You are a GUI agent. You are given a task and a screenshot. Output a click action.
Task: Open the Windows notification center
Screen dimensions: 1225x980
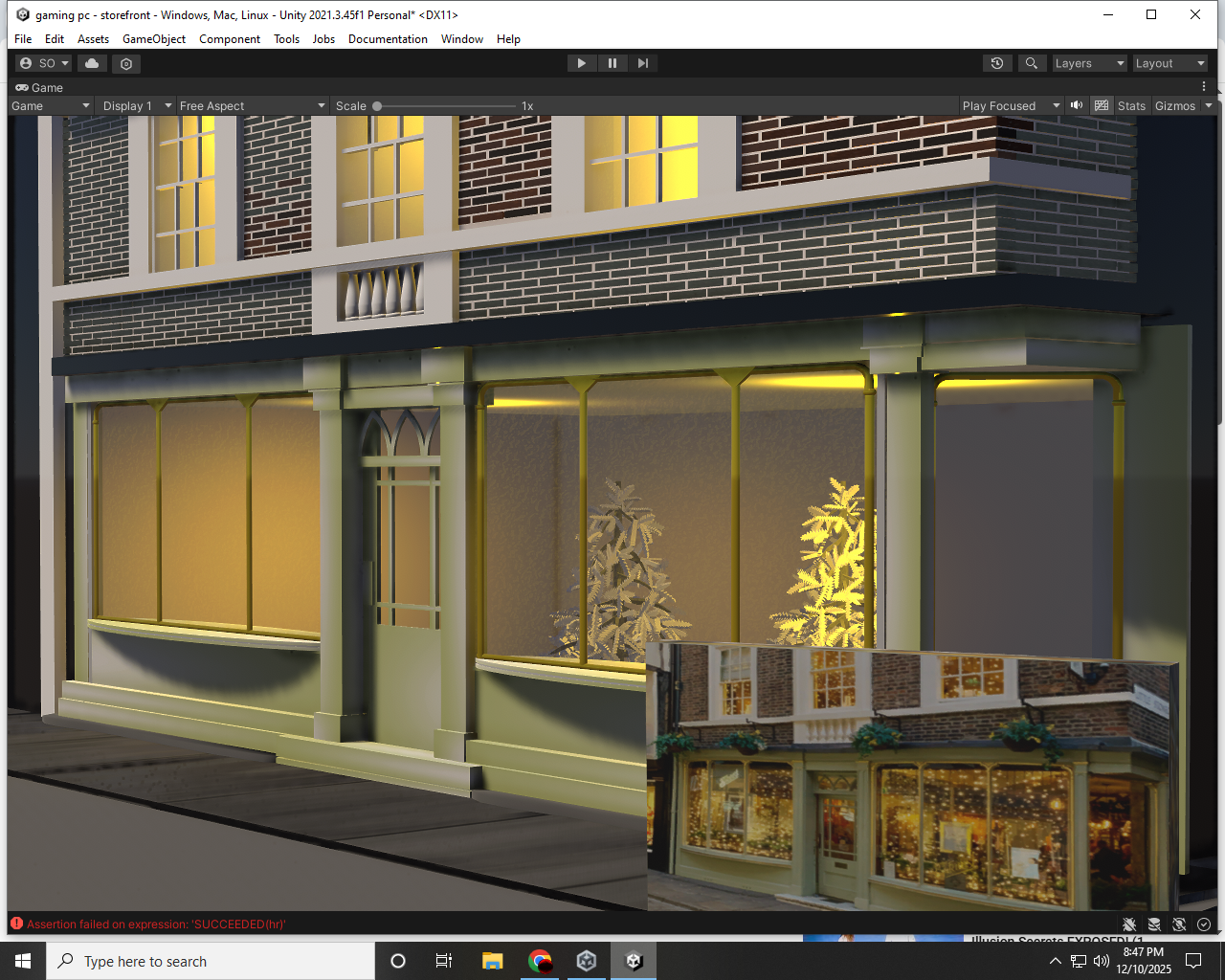(x=1193, y=961)
